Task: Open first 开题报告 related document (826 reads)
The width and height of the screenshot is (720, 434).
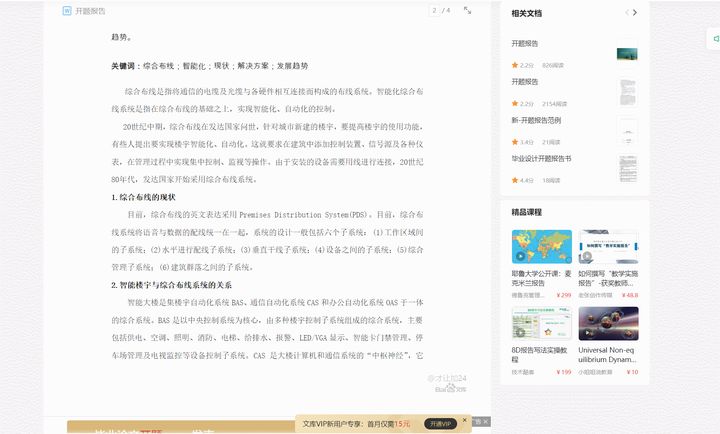Action: click(525, 43)
